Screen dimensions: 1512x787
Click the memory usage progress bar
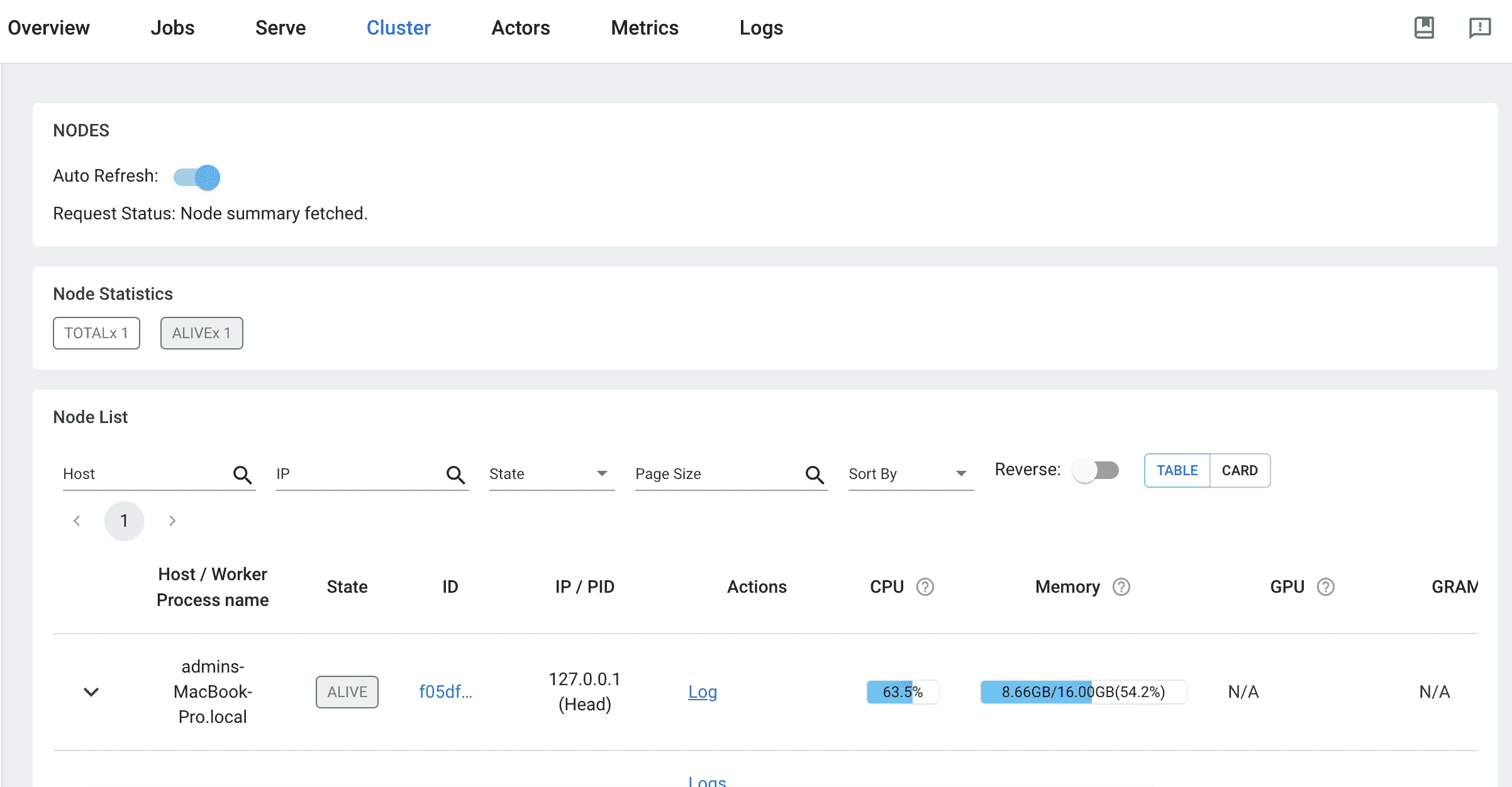pos(1082,691)
